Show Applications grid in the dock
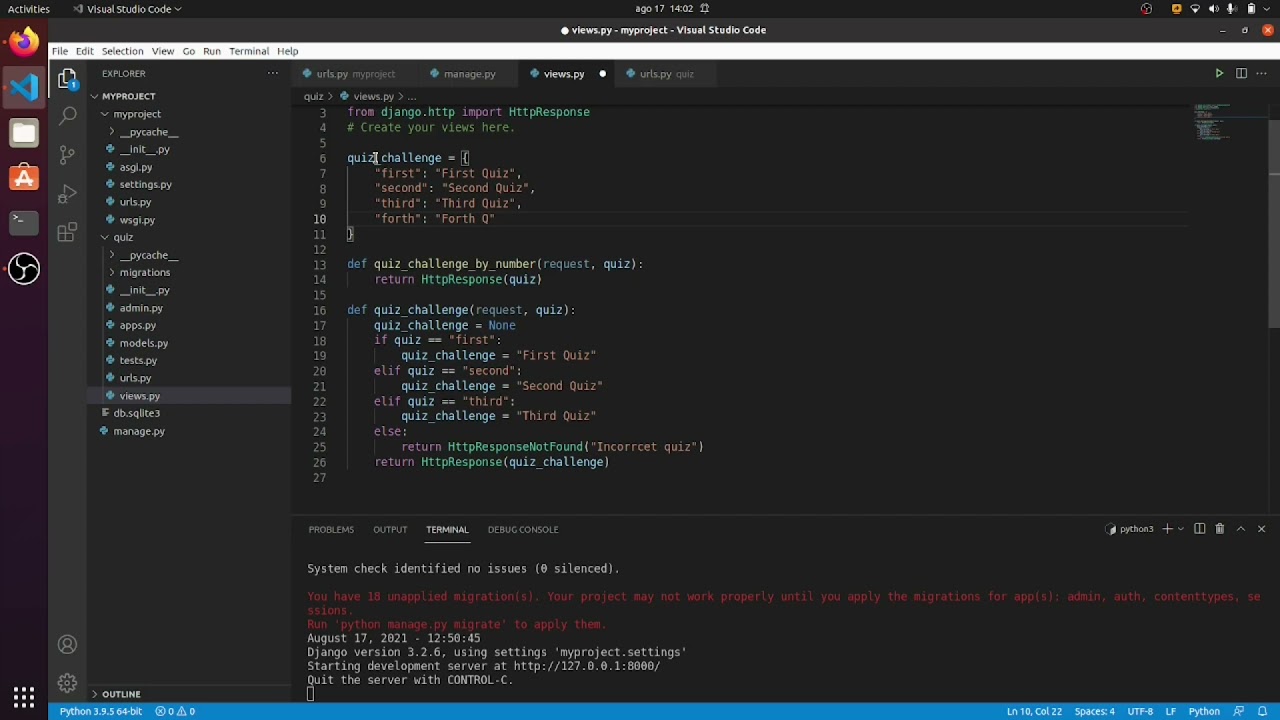Viewport: 1280px width, 720px height. pos(24,697)
